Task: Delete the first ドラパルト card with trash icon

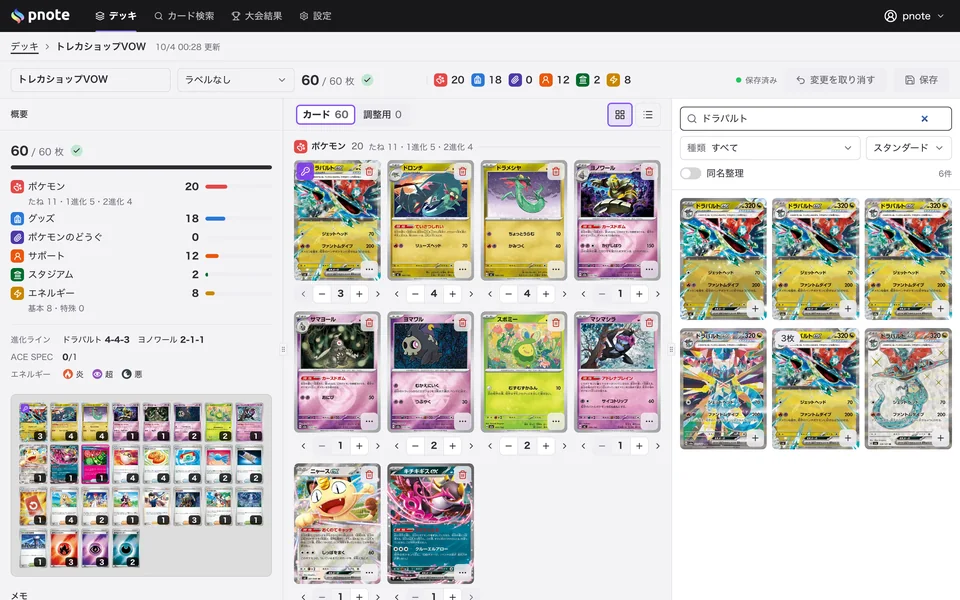Action: tap(369, 171)
